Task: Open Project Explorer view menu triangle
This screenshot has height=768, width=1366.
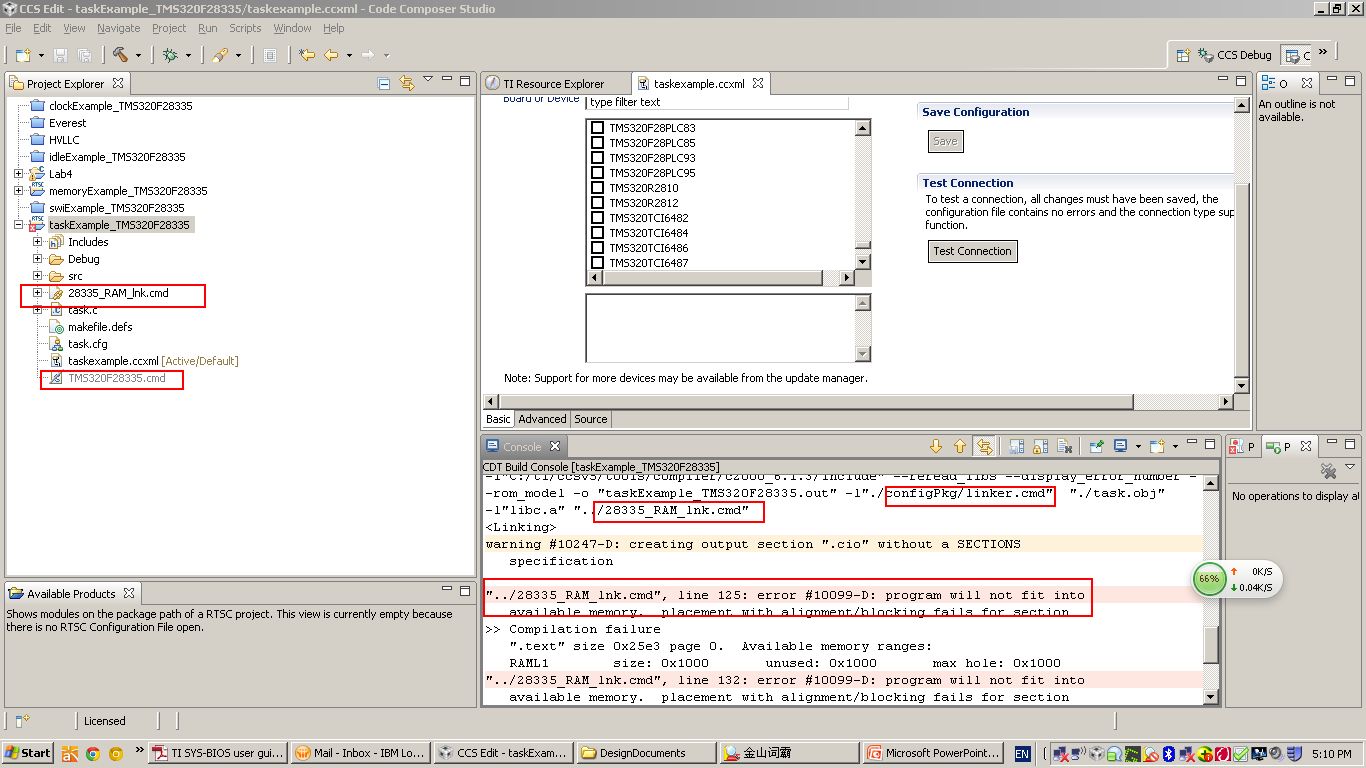Action: [428, 79]
